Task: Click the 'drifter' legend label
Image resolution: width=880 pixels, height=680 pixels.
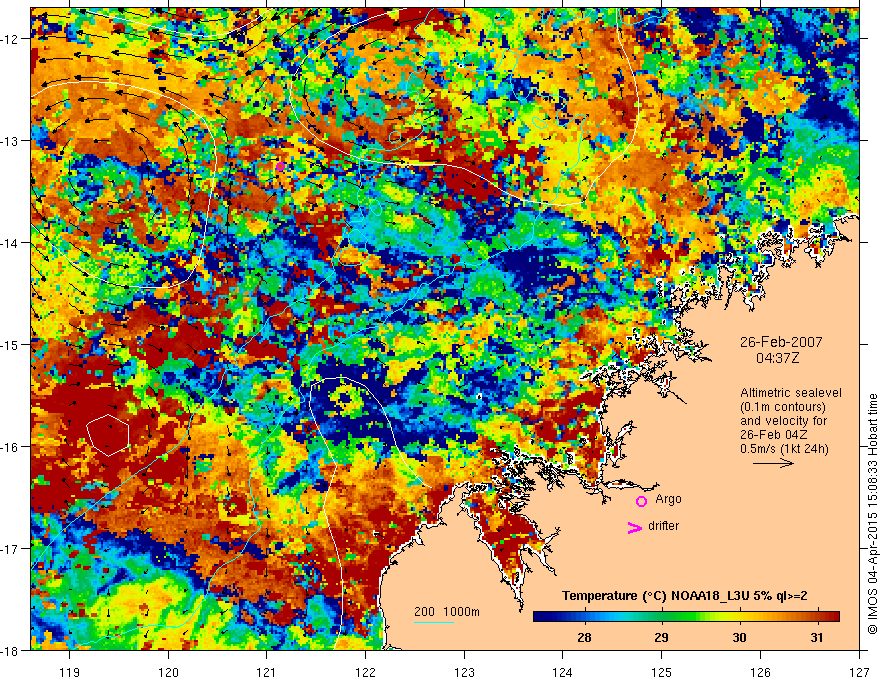Action: (663, 526)
